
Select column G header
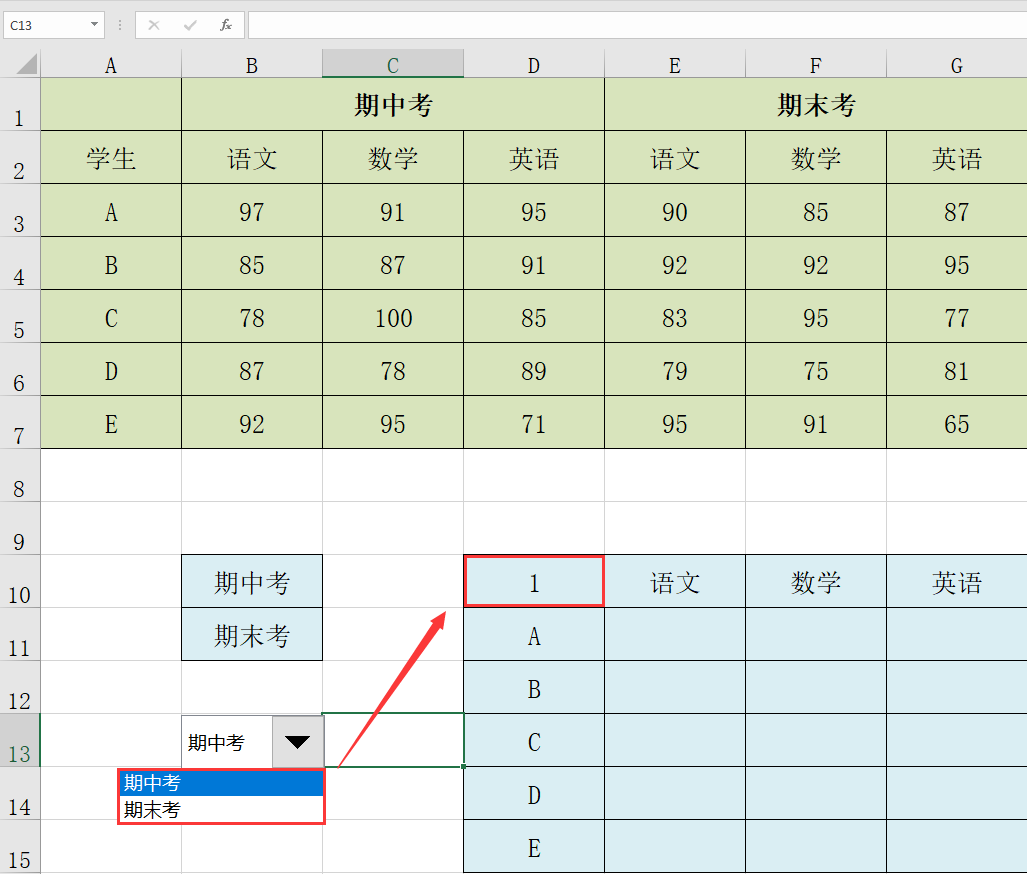(x=956, y=65)
